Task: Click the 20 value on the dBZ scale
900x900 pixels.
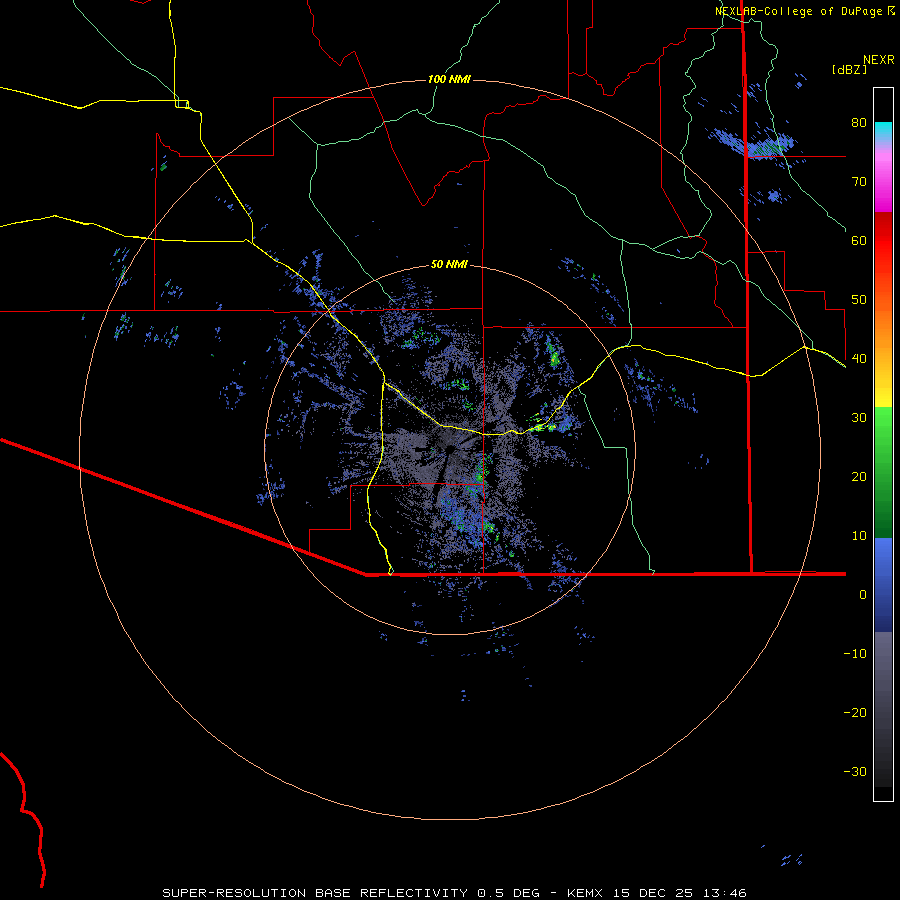Action: pyautogui.click(x=859, y=477)
